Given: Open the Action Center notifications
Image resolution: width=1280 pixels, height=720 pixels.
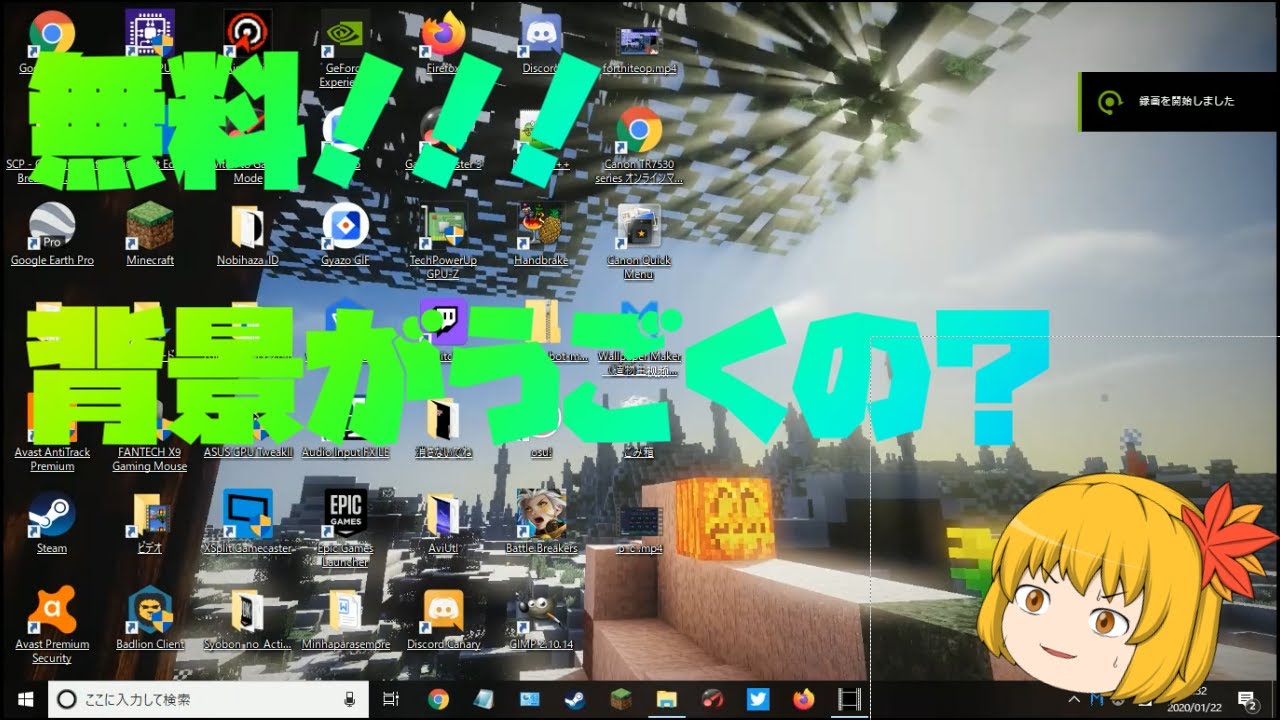Looking at the screenshot, I should tap(1247, 700).
